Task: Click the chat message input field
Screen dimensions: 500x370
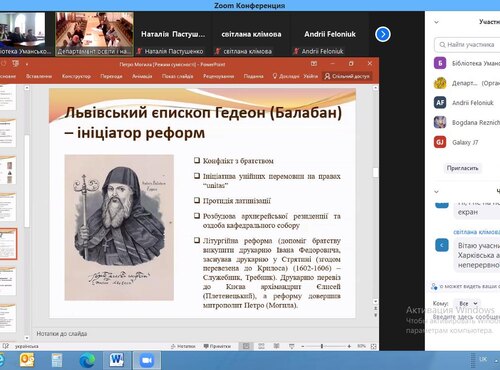Action: click(466, 317)
